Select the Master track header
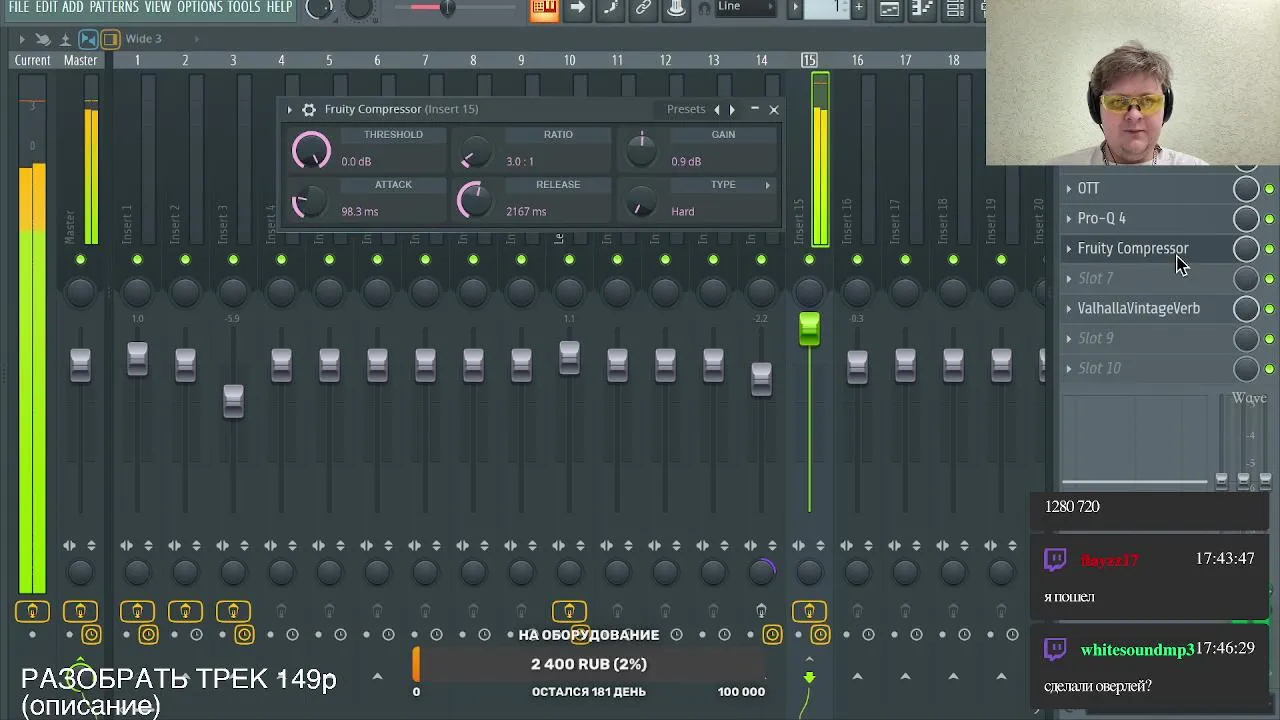1280x720 pixels. click(81, 61)
